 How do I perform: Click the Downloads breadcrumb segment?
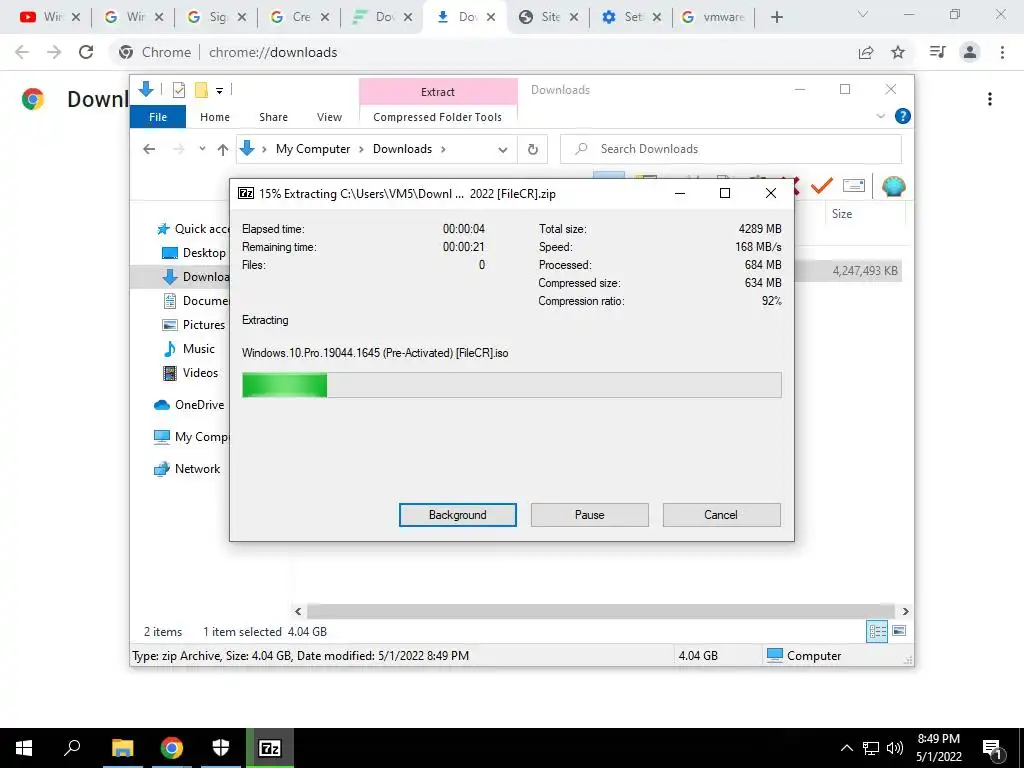402,149
